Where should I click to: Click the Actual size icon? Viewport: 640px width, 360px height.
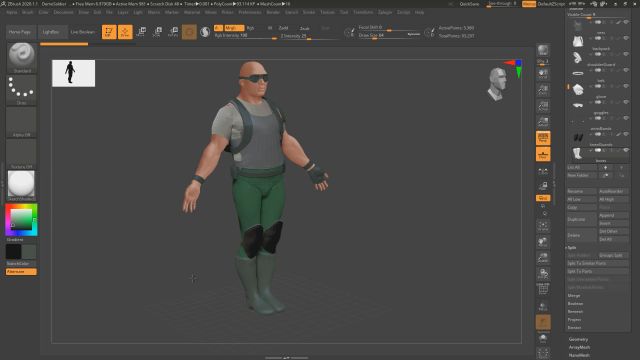point(543,106)
